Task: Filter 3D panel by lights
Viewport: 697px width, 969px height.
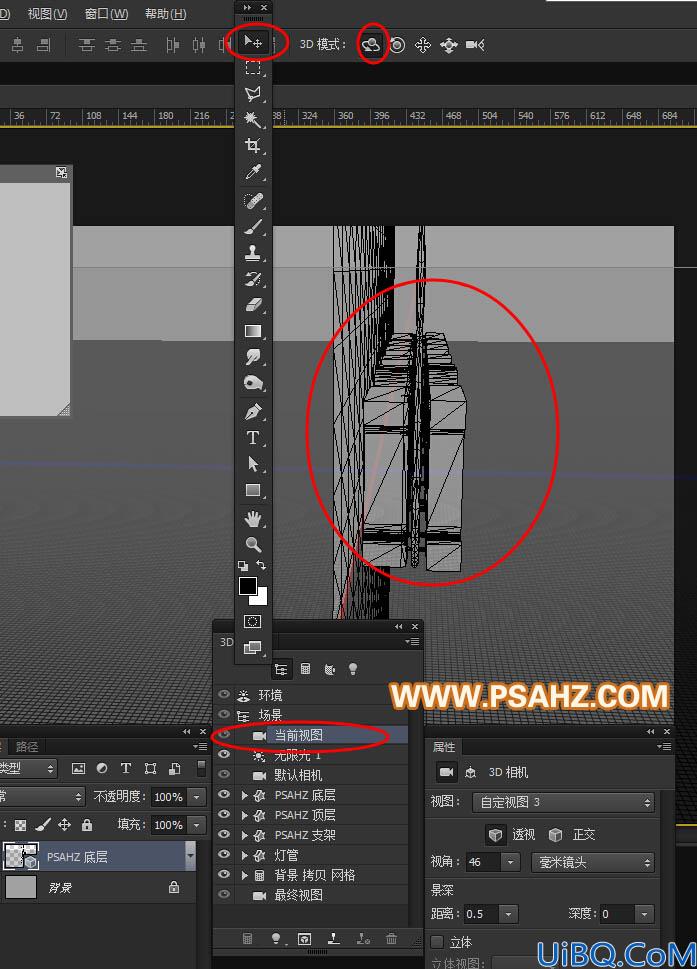Action: coord(353,669)
